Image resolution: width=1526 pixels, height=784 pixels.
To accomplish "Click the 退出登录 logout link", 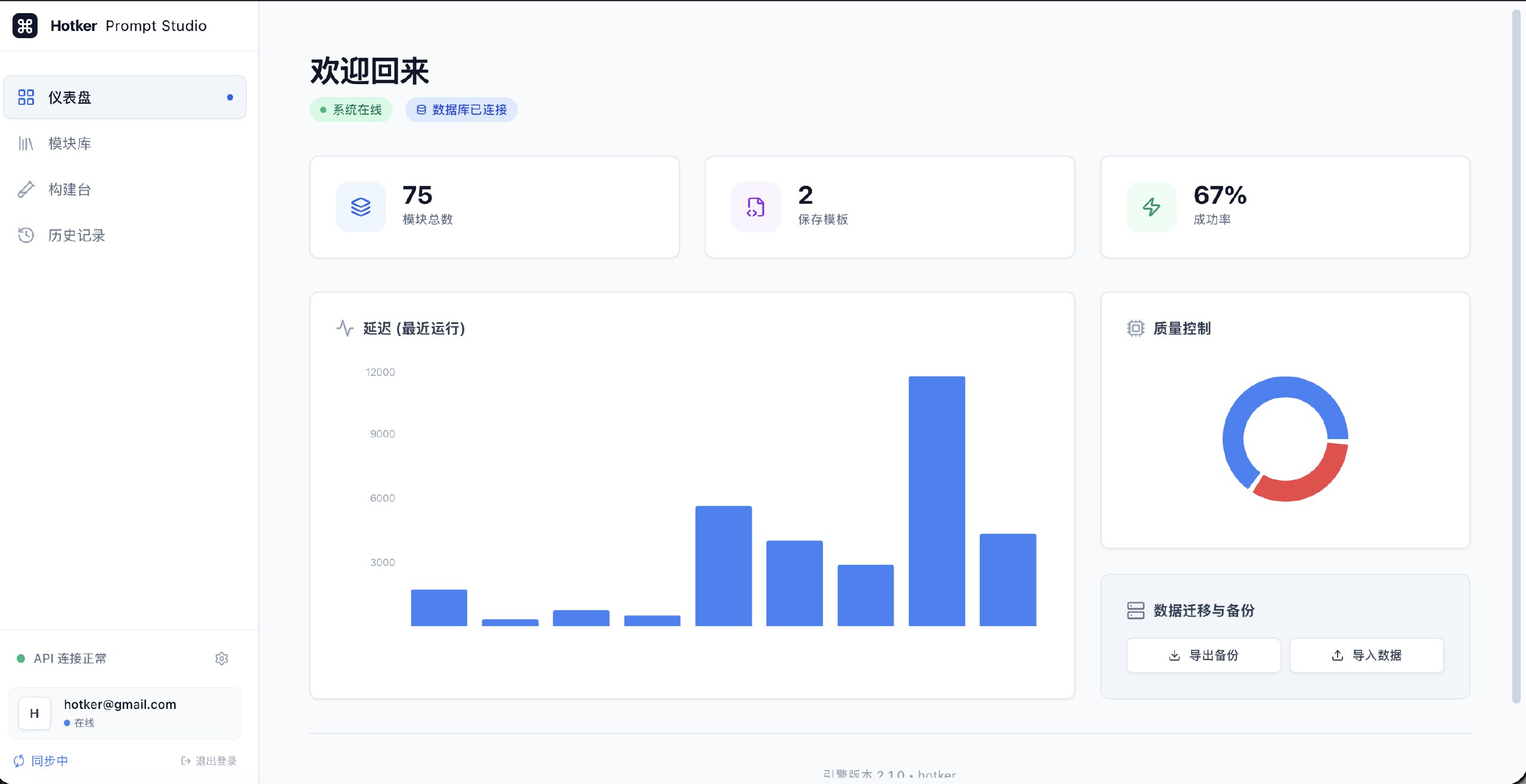I will click(x=209, y=761).
